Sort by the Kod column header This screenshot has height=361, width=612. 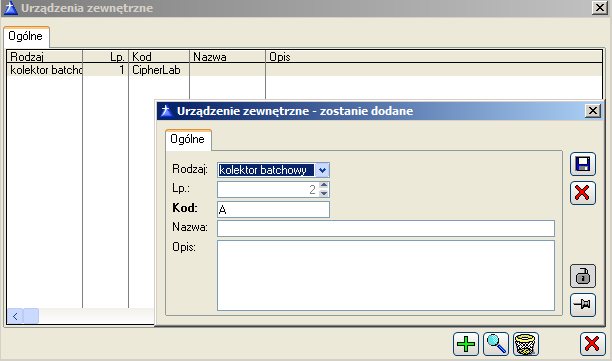[x=159, y=57]
